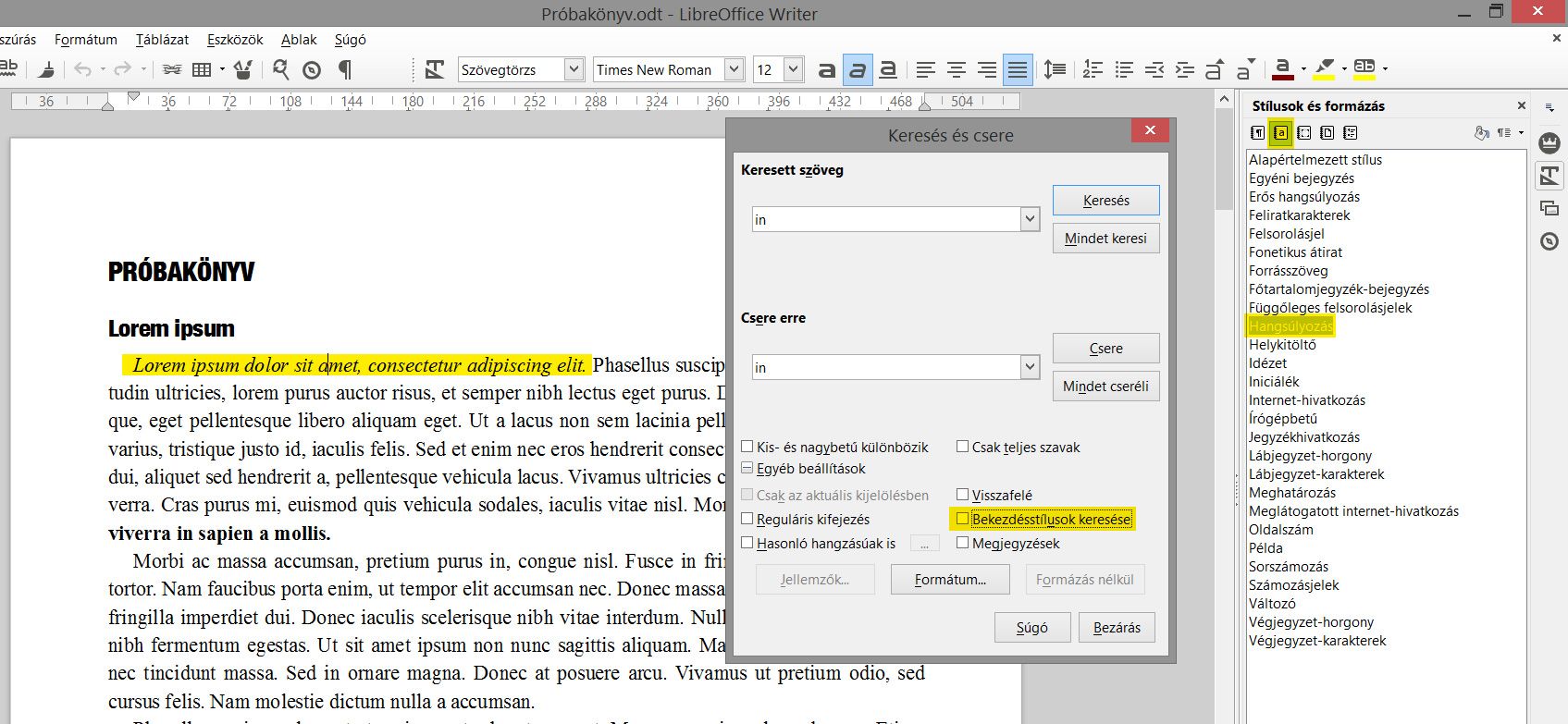Enable 'Hasonló hangzásúak is' checkbox

pos(747,543)
